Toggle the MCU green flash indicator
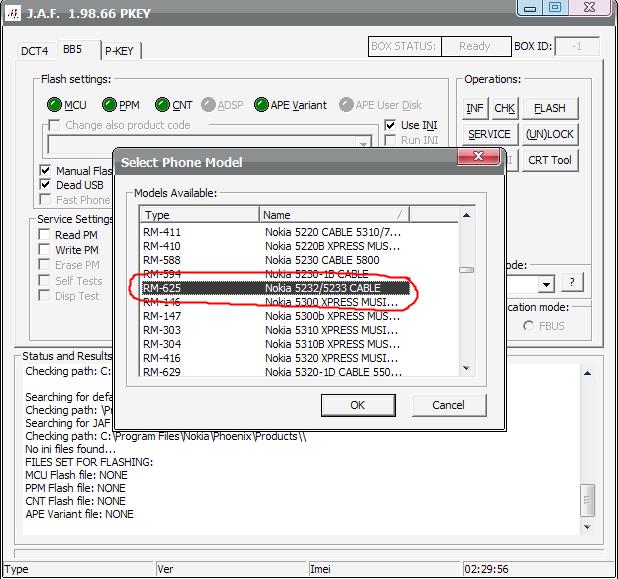618x579 pixels. coord(54,105)
